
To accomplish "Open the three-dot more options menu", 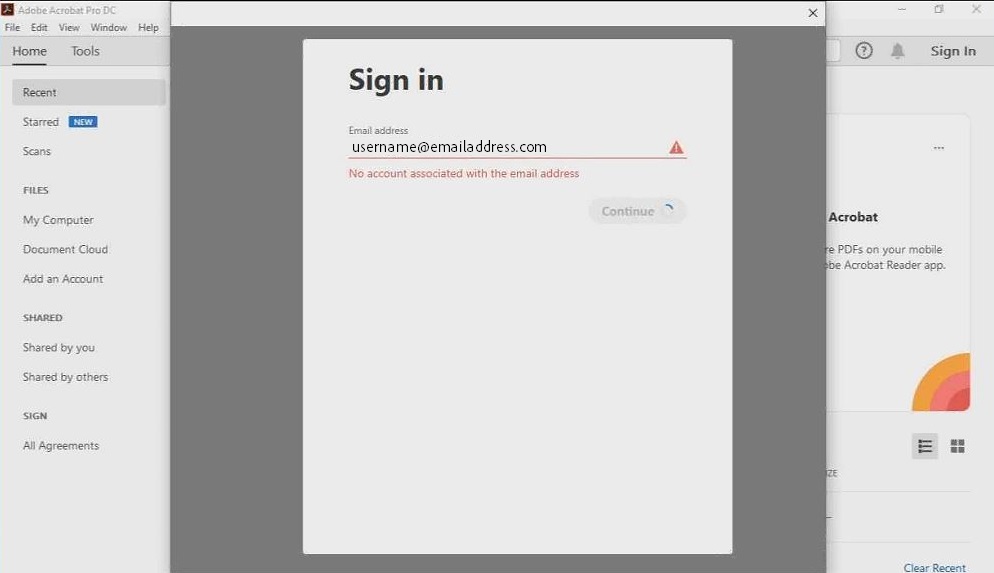I will 938,148.
